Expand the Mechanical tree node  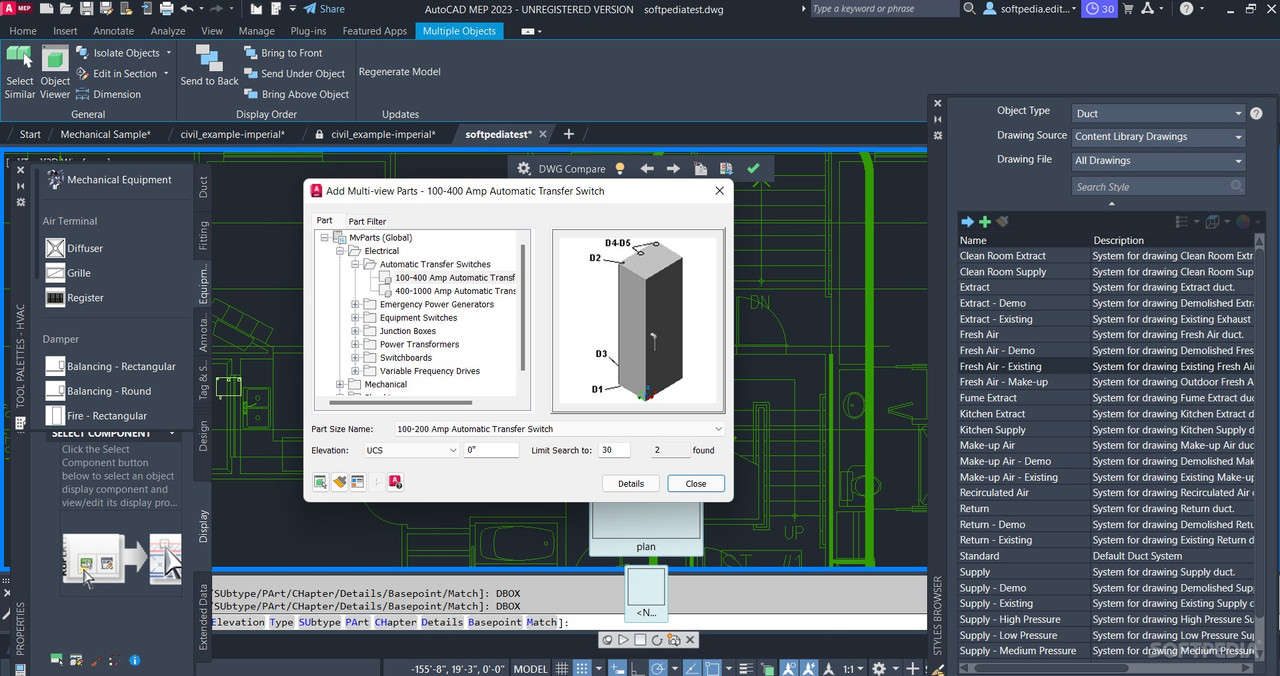340,384
